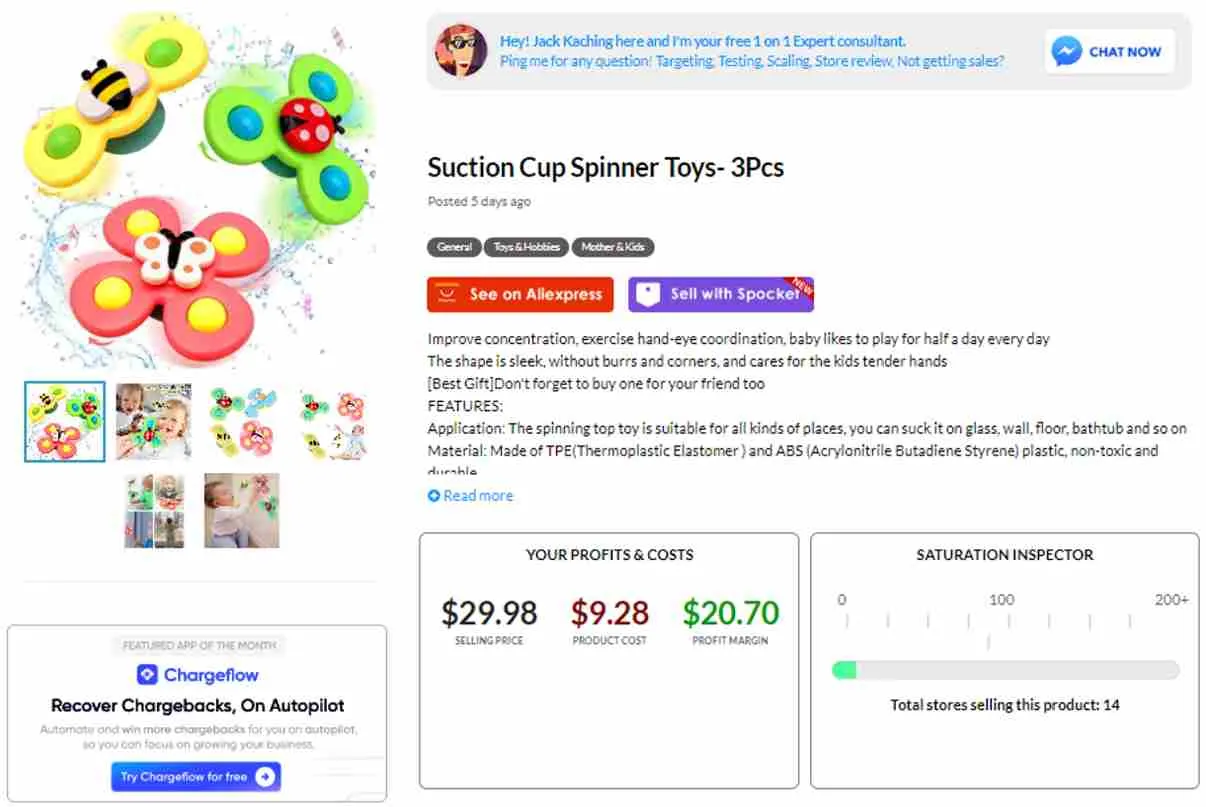Screen dimensions: 1206x807
Task: Click the Spocket logo icon
Action: (649, 294)
